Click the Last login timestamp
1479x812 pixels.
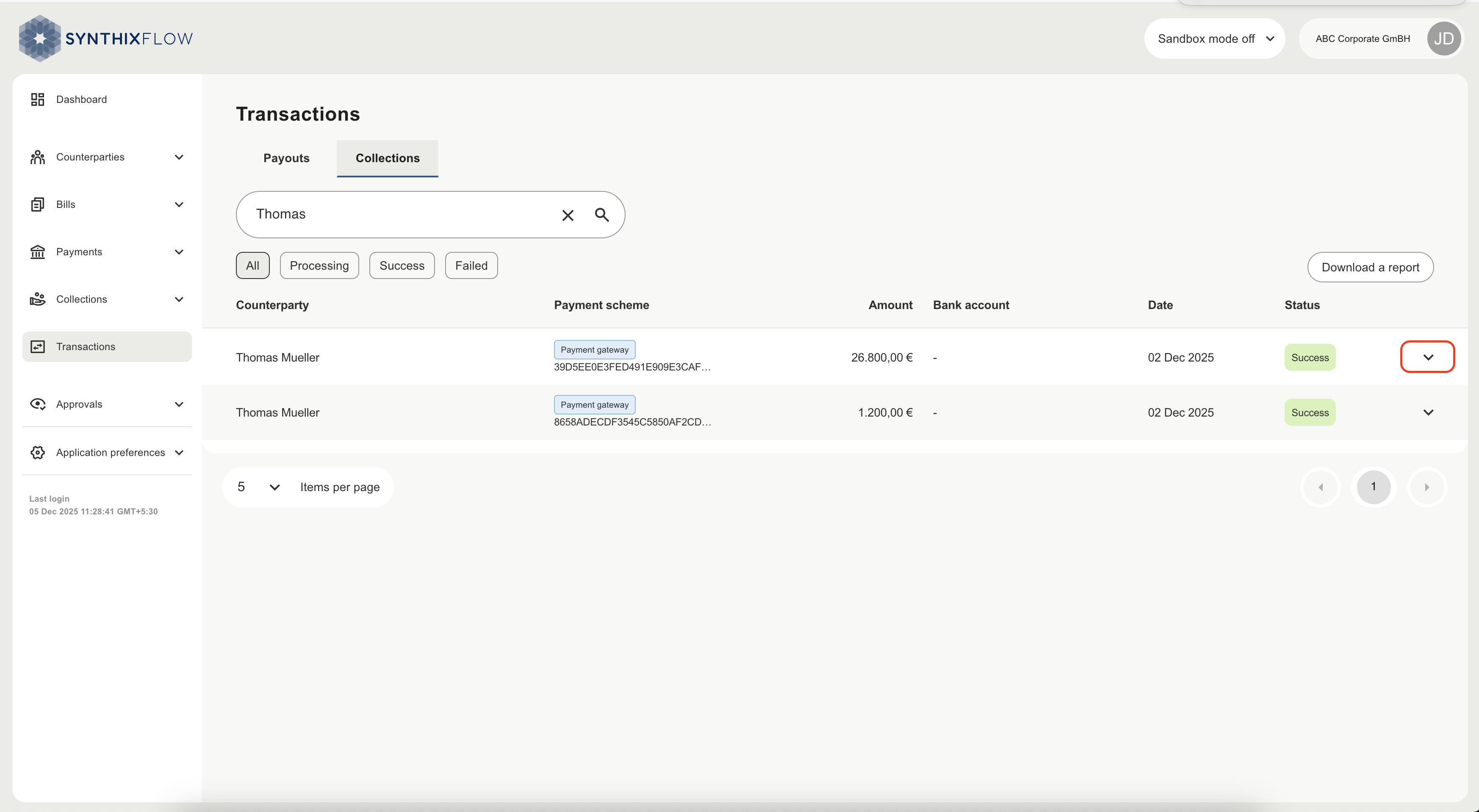(x=93, y=511)
